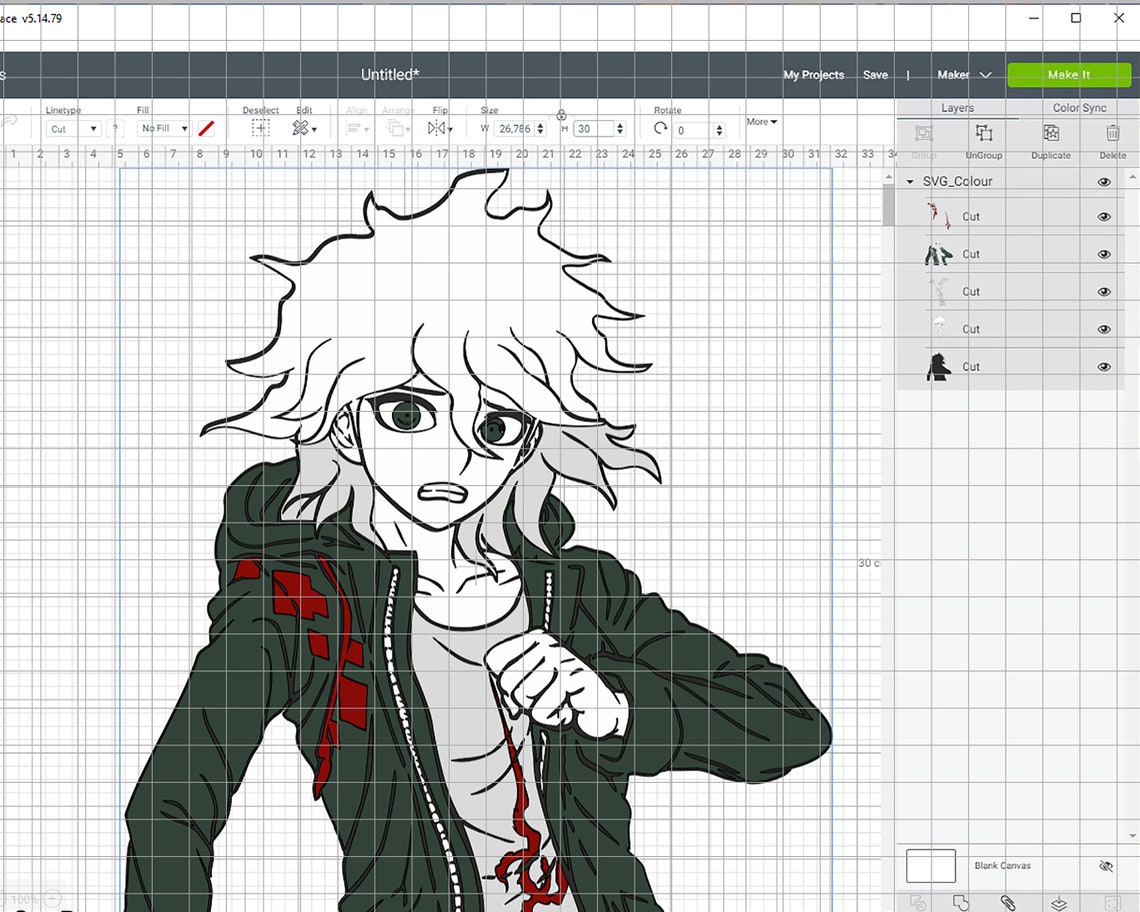Toggle visibility of the first Cut layer
1140x912 pixels.
click(1104, 217)
